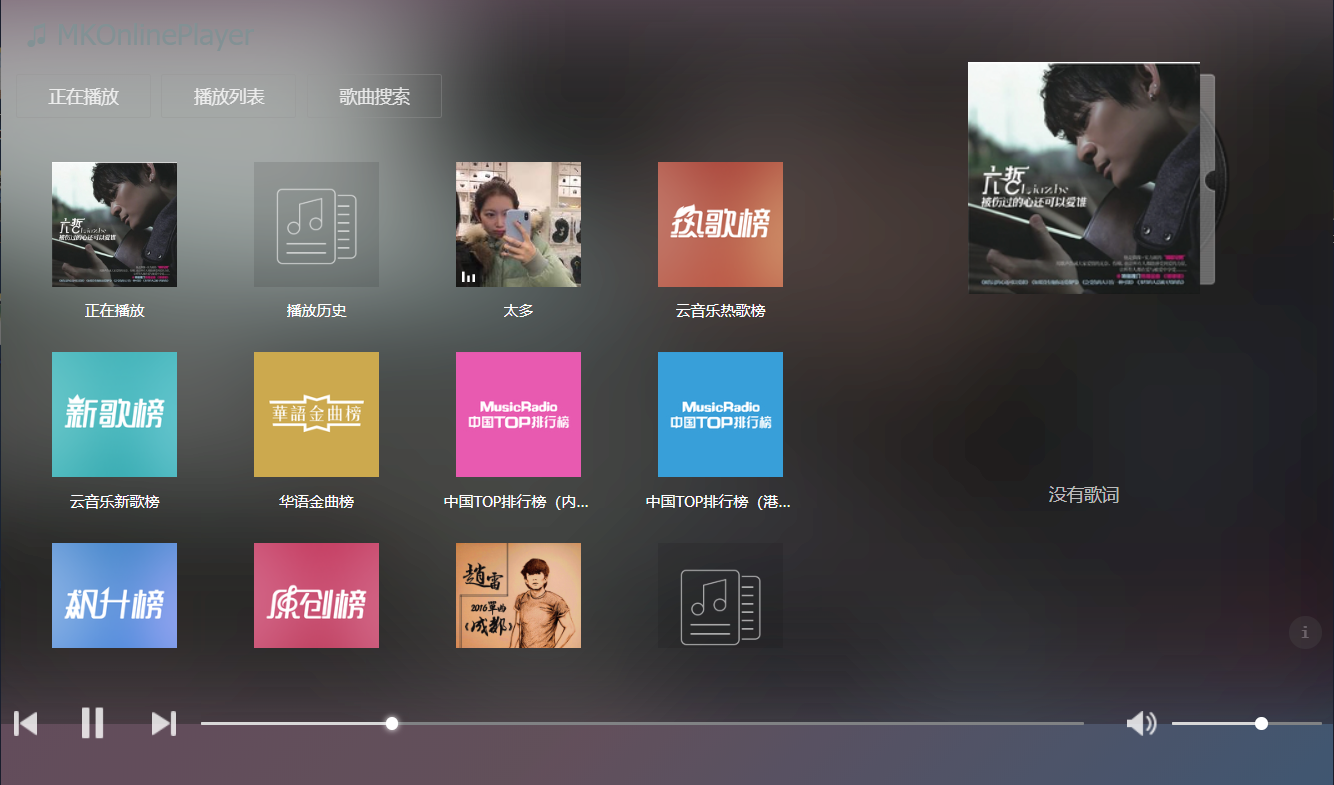Viewport: 1334px width, 785px height.
Task: Open the 太多 playlist cover
Action: pos(518,224)
